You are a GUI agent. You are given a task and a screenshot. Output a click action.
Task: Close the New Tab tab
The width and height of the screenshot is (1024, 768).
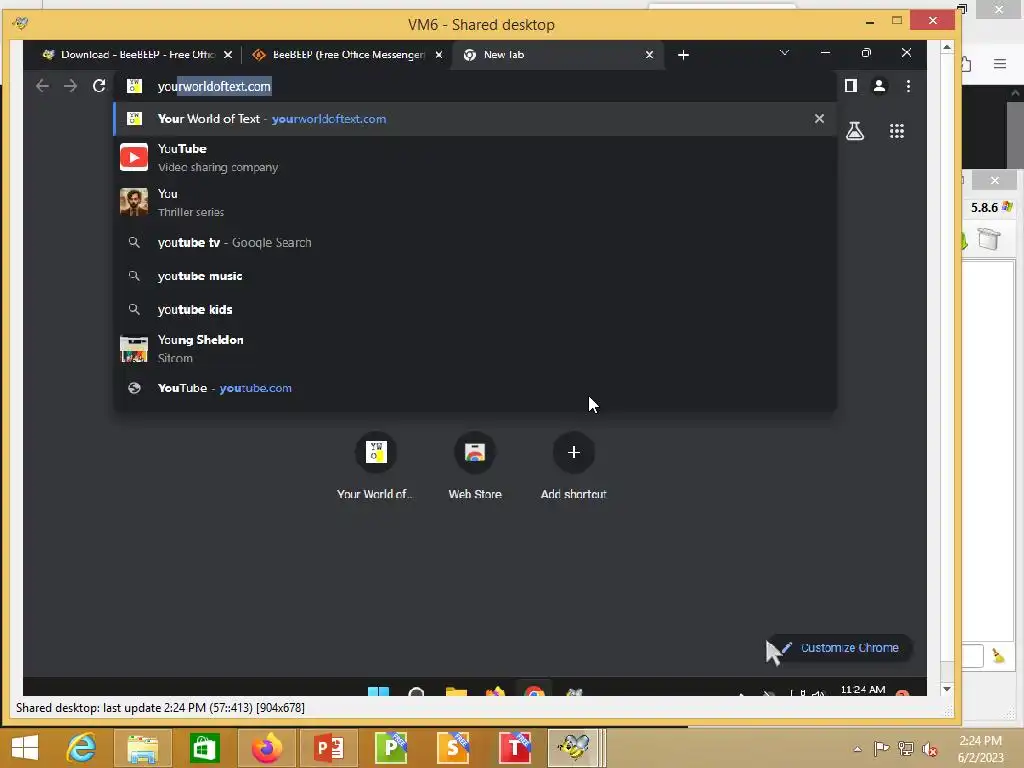pos(649,55)
